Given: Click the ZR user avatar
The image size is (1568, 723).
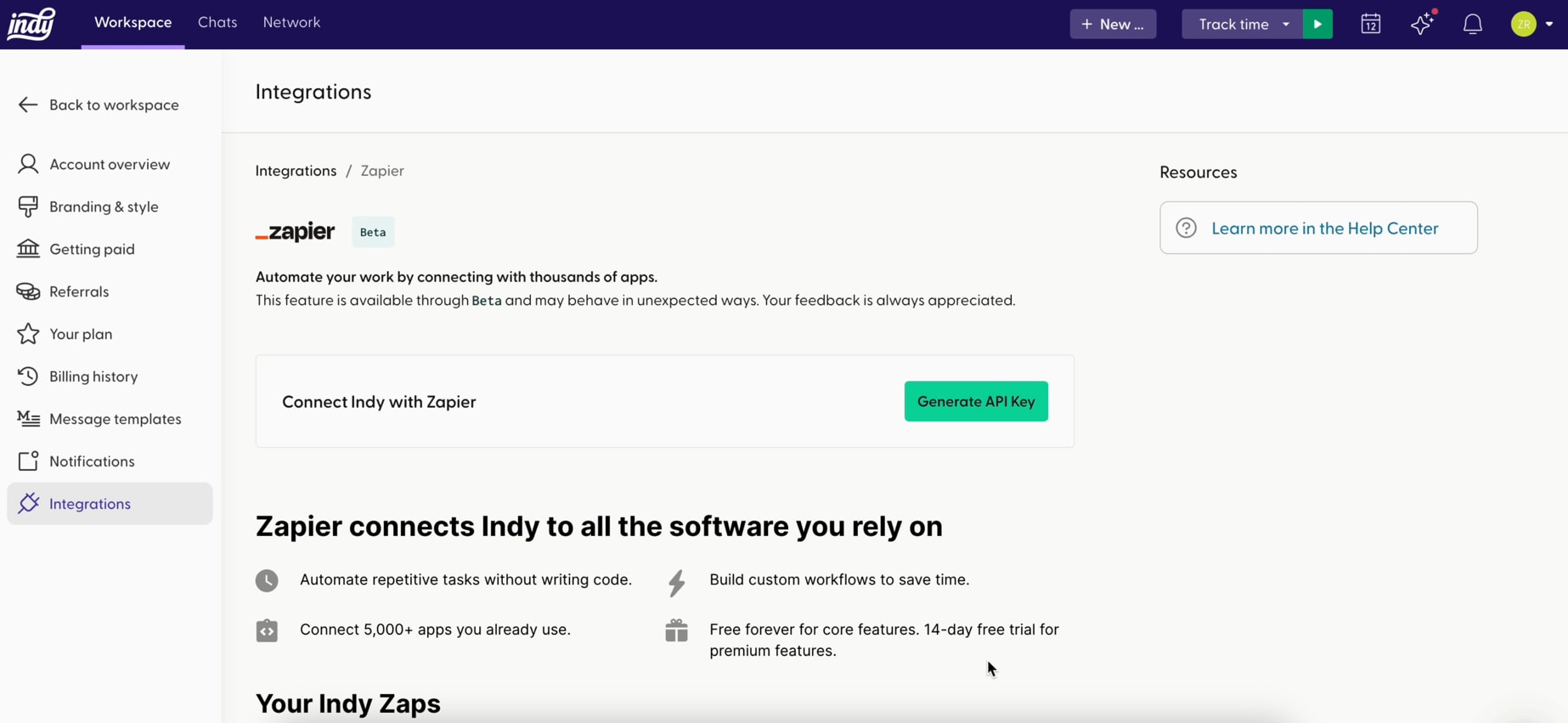Looking at the screenshot, I should click(1524, 24).
